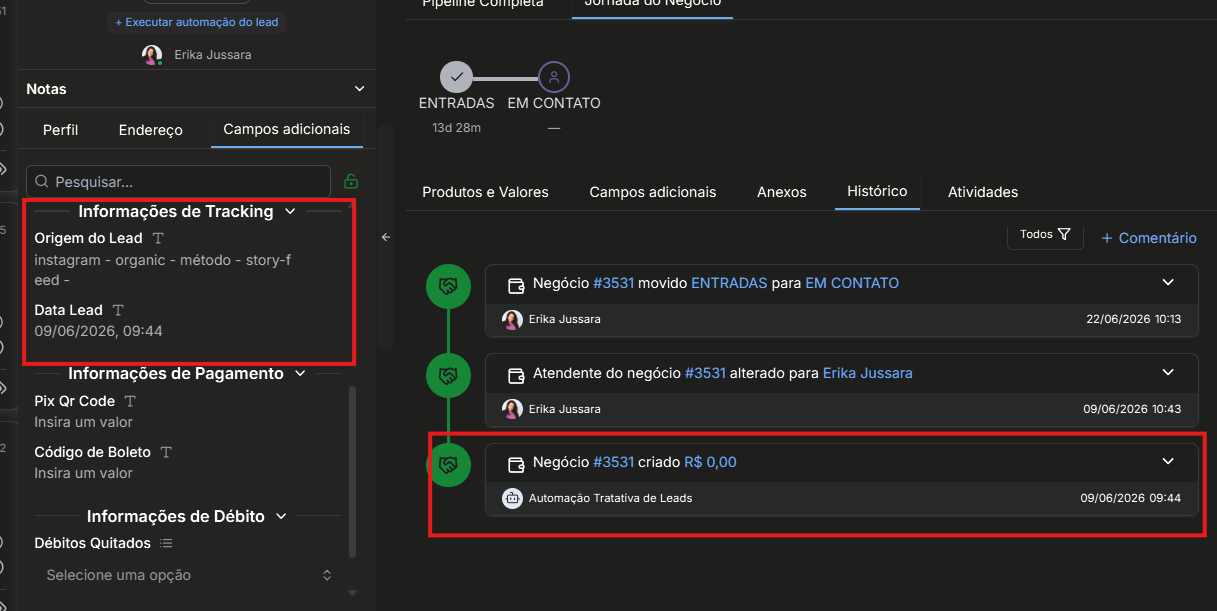The width and height of the screenshot is (1217, 611).
Task: Click text type icon beside Pix Qr Code
Action: point(130,401)
